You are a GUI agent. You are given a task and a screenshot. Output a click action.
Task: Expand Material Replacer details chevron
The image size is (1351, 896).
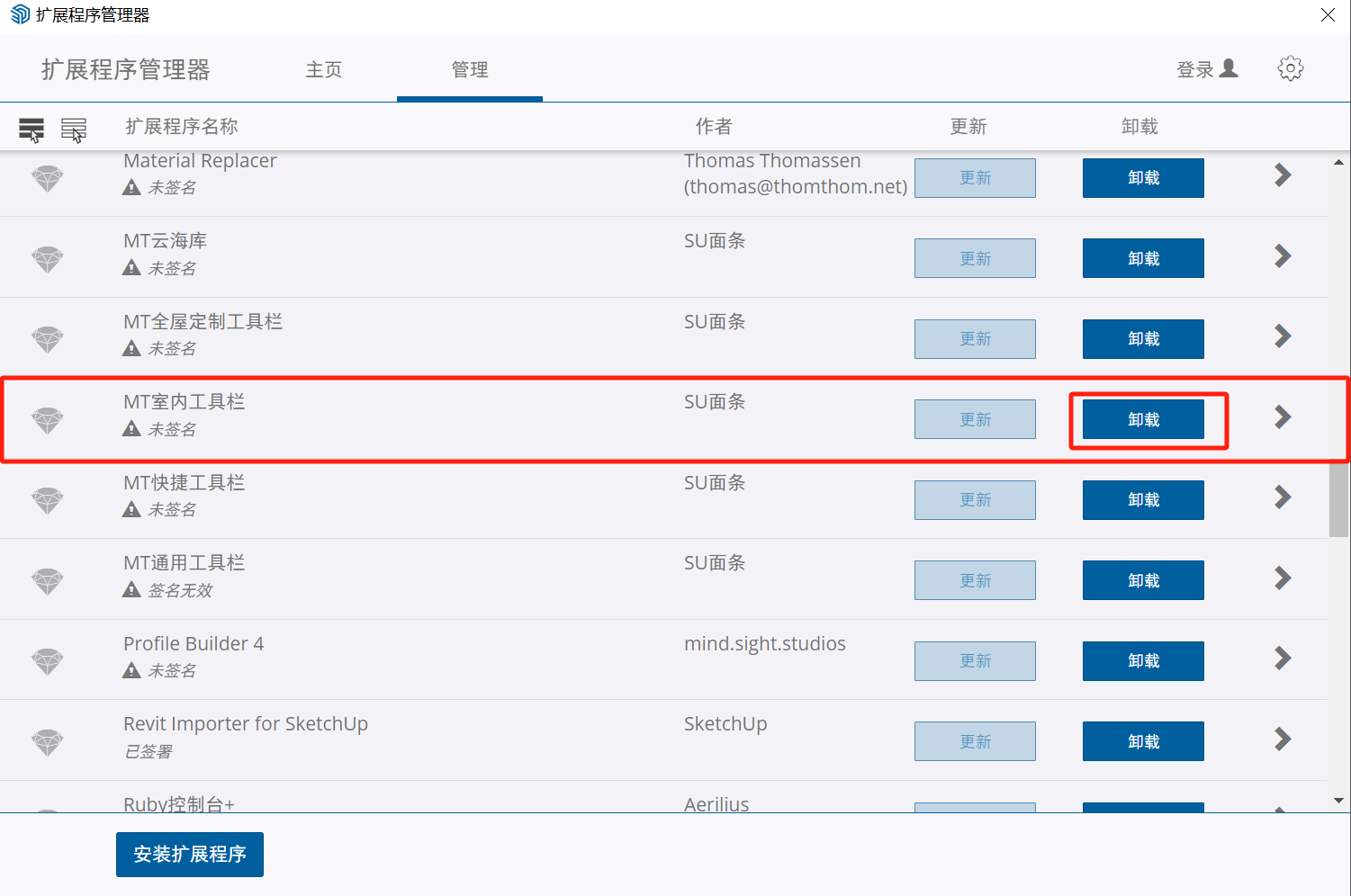tap(1283, 175)
